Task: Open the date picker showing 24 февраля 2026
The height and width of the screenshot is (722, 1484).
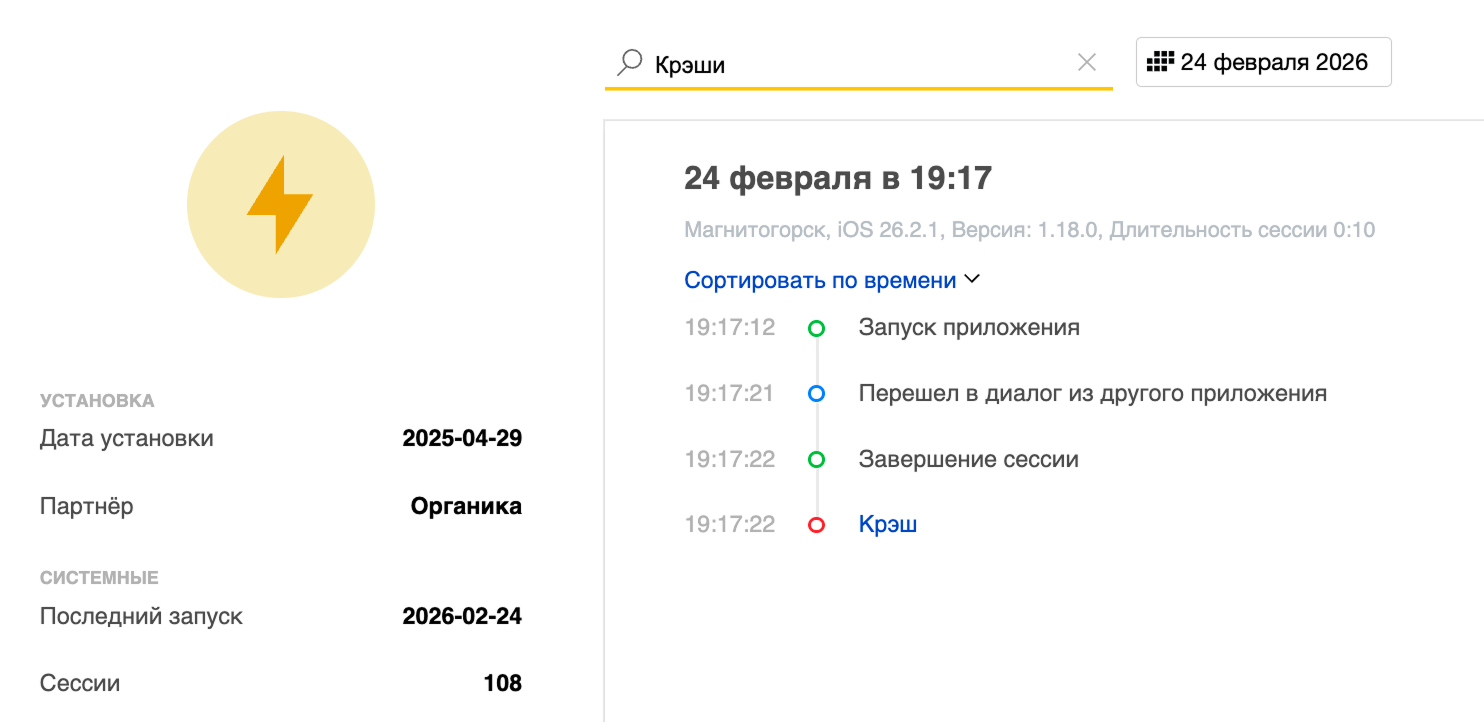Action: click(1263, 61)
